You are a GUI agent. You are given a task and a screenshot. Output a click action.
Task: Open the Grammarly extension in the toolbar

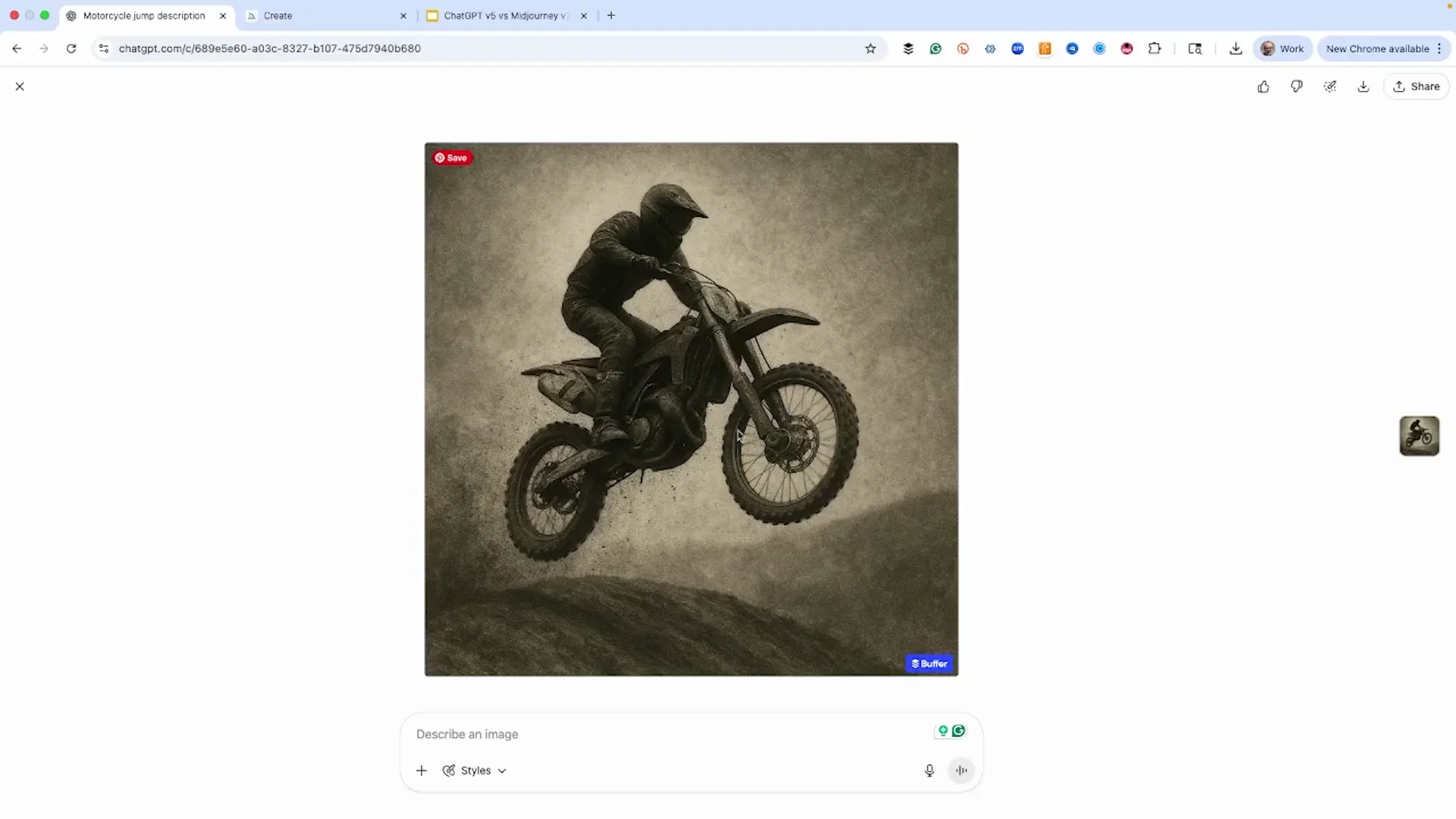tap(936, 48)
